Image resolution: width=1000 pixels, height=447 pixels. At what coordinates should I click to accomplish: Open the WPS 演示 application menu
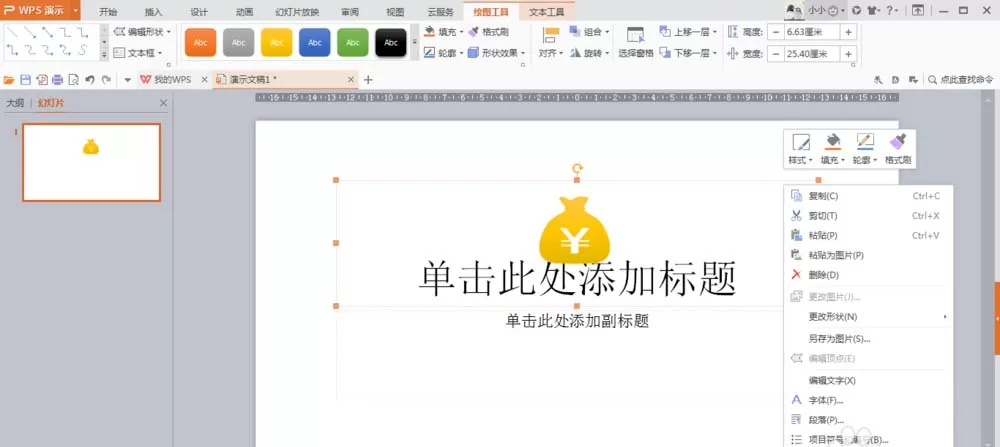(41, 10)
